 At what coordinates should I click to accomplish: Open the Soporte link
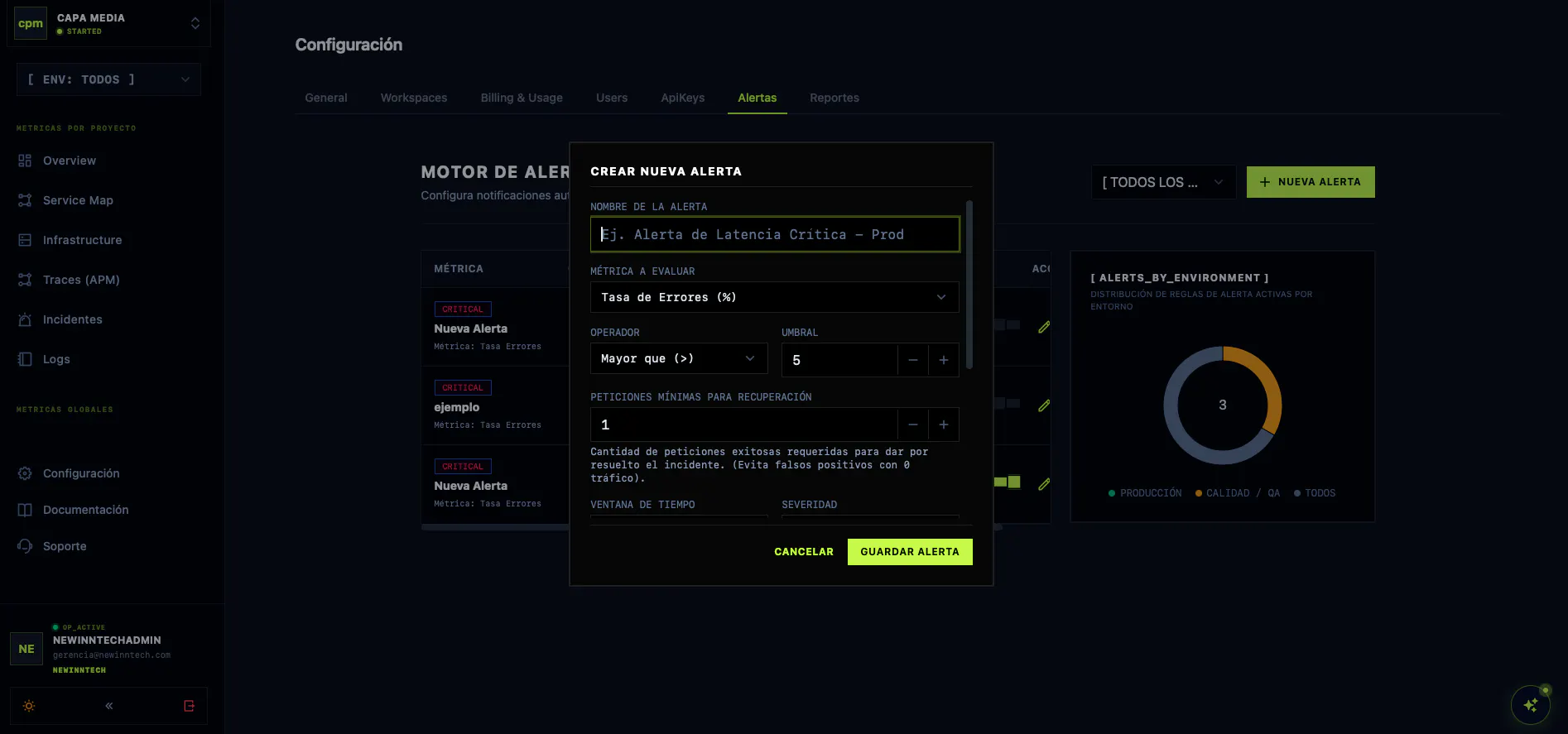point(65,546)
